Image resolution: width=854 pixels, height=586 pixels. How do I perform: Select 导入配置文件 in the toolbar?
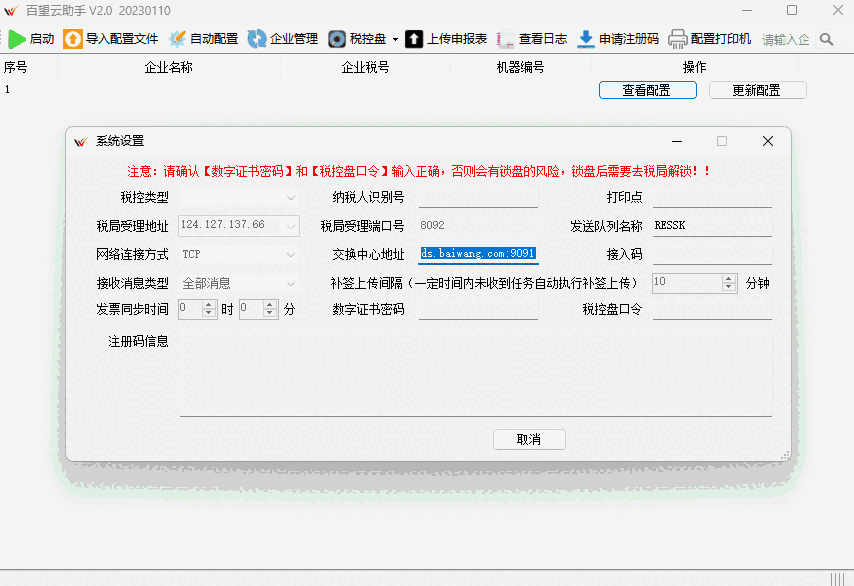122,39
